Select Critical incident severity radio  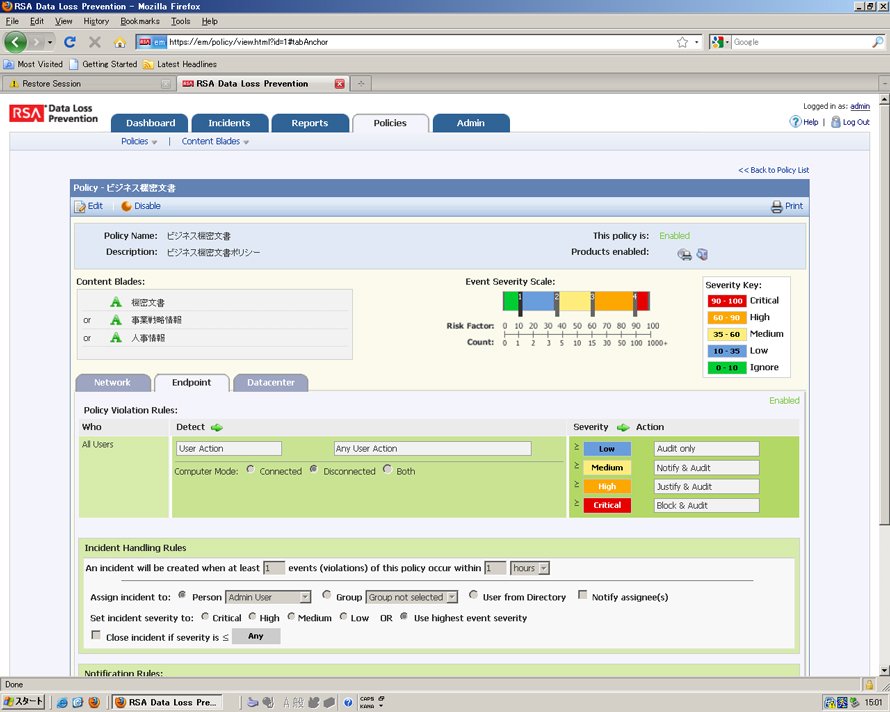point(205,616)
